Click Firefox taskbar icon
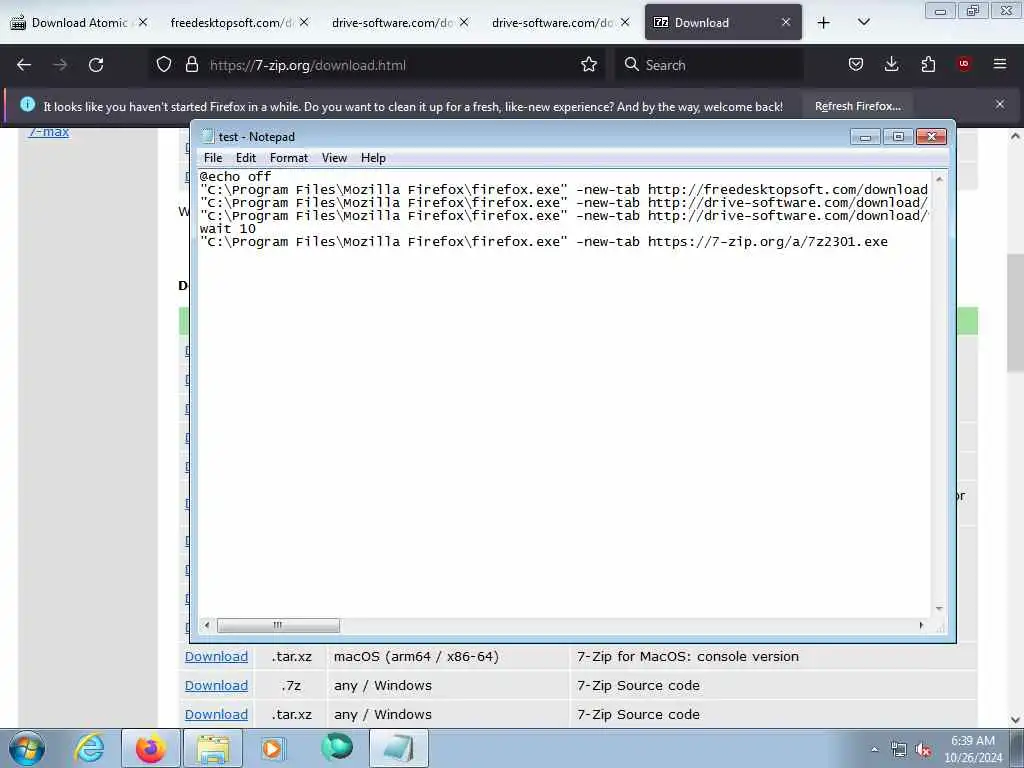1024x768 pixels. coord(151,748)
